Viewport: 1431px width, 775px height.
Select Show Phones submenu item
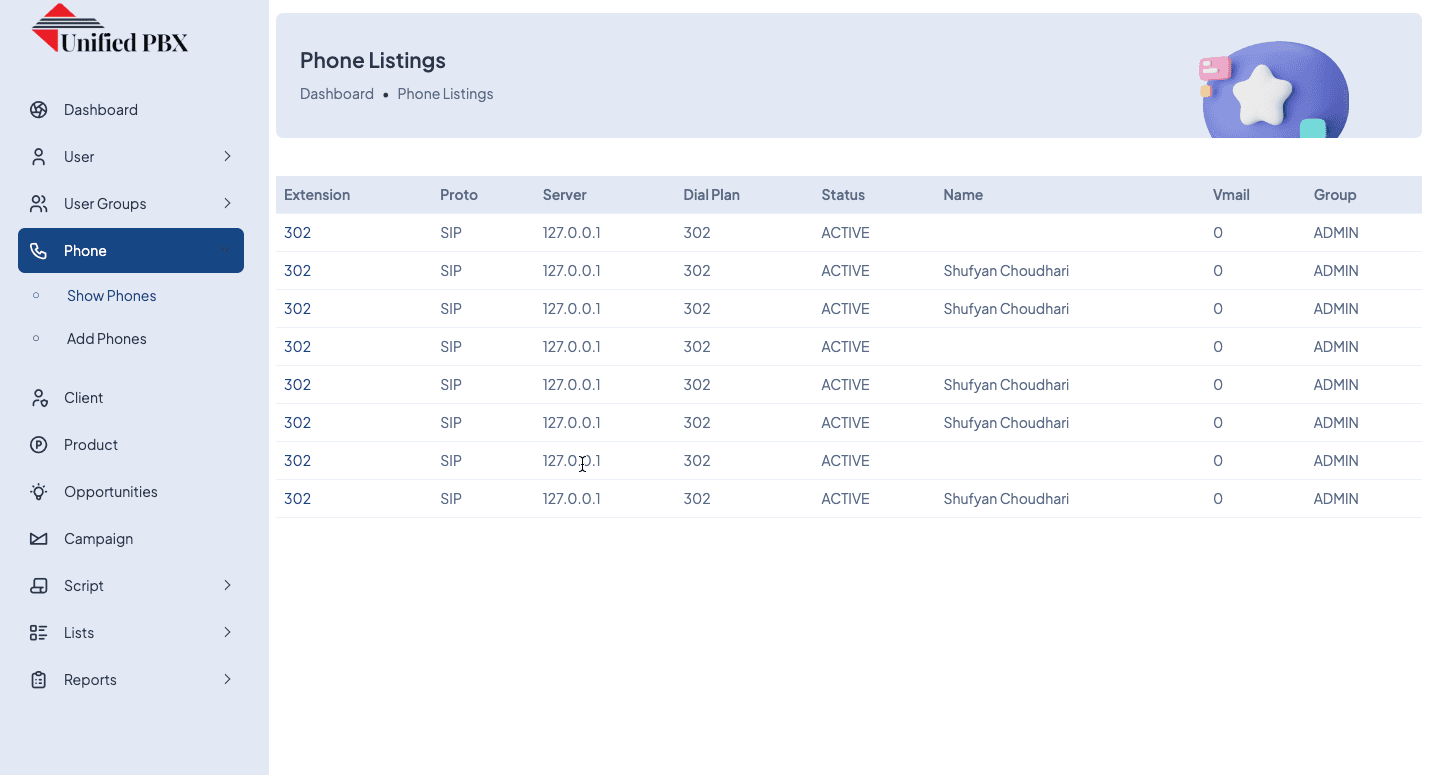point(111,296)
